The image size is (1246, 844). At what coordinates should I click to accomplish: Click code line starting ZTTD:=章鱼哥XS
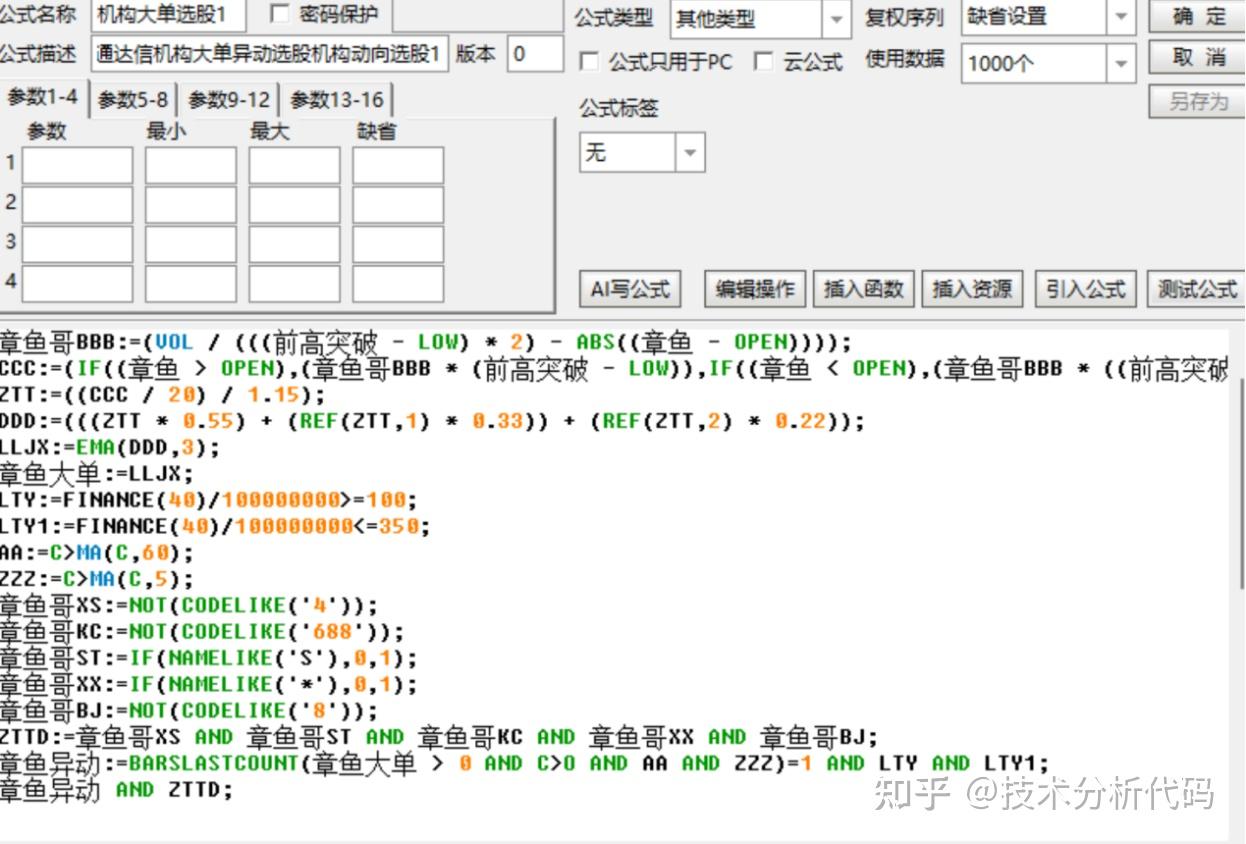pyautogui.click(x=439, y=737)
